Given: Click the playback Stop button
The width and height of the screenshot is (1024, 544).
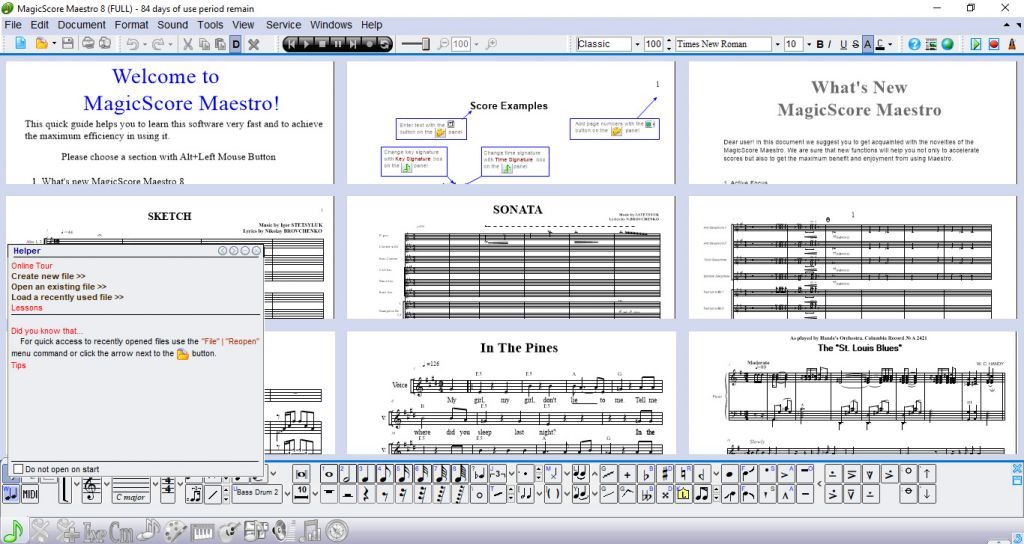Looking at the screenshot, I should click(x=322, y=44).
